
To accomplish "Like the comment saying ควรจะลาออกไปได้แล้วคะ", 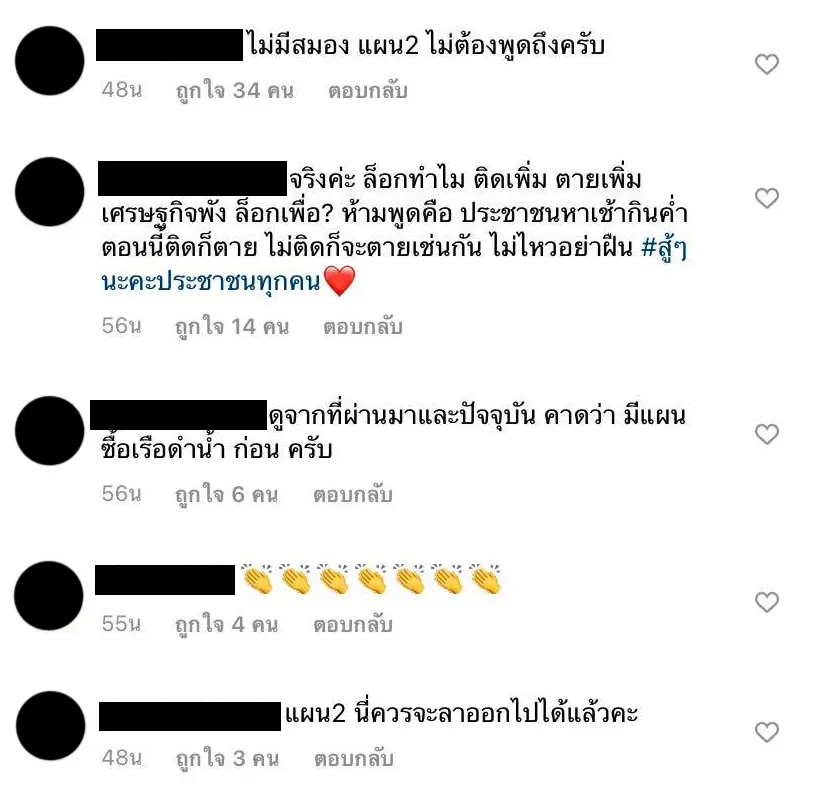I will [x=766, y=732].
